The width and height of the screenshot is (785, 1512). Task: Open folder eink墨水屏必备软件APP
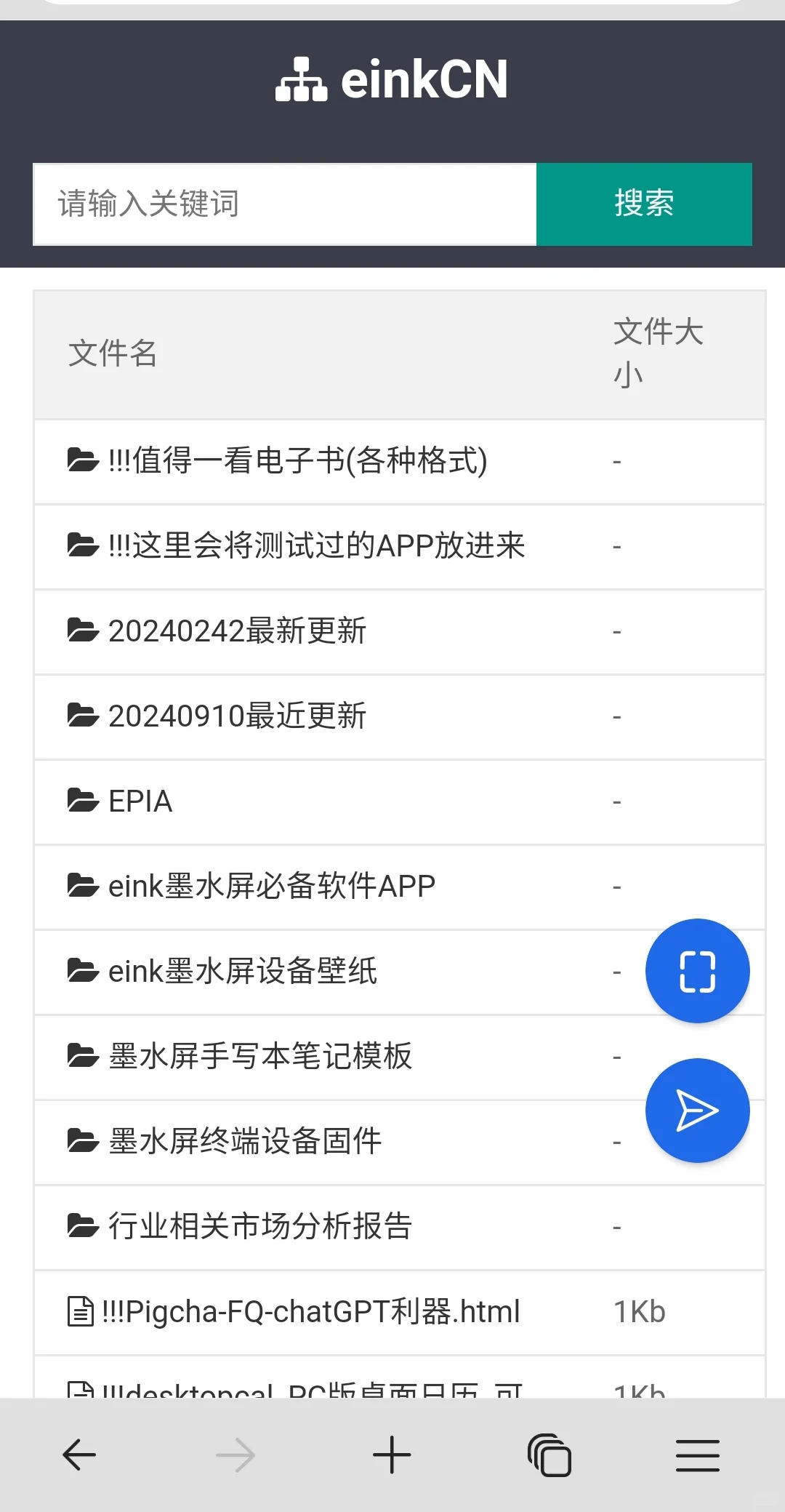pyautogui.click(x=272, y=886)
